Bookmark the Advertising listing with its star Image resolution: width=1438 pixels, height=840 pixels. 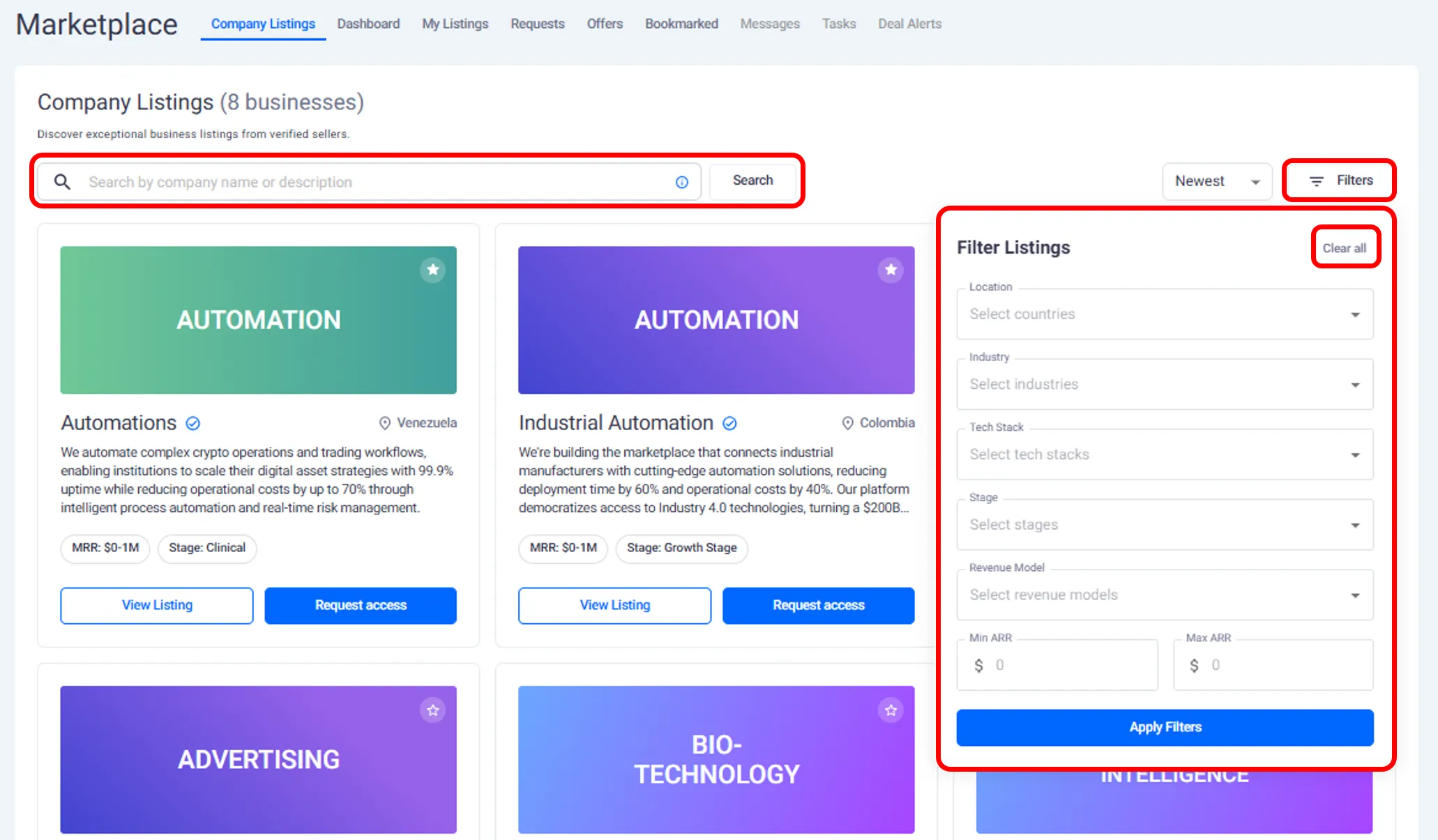click(432, 710)
